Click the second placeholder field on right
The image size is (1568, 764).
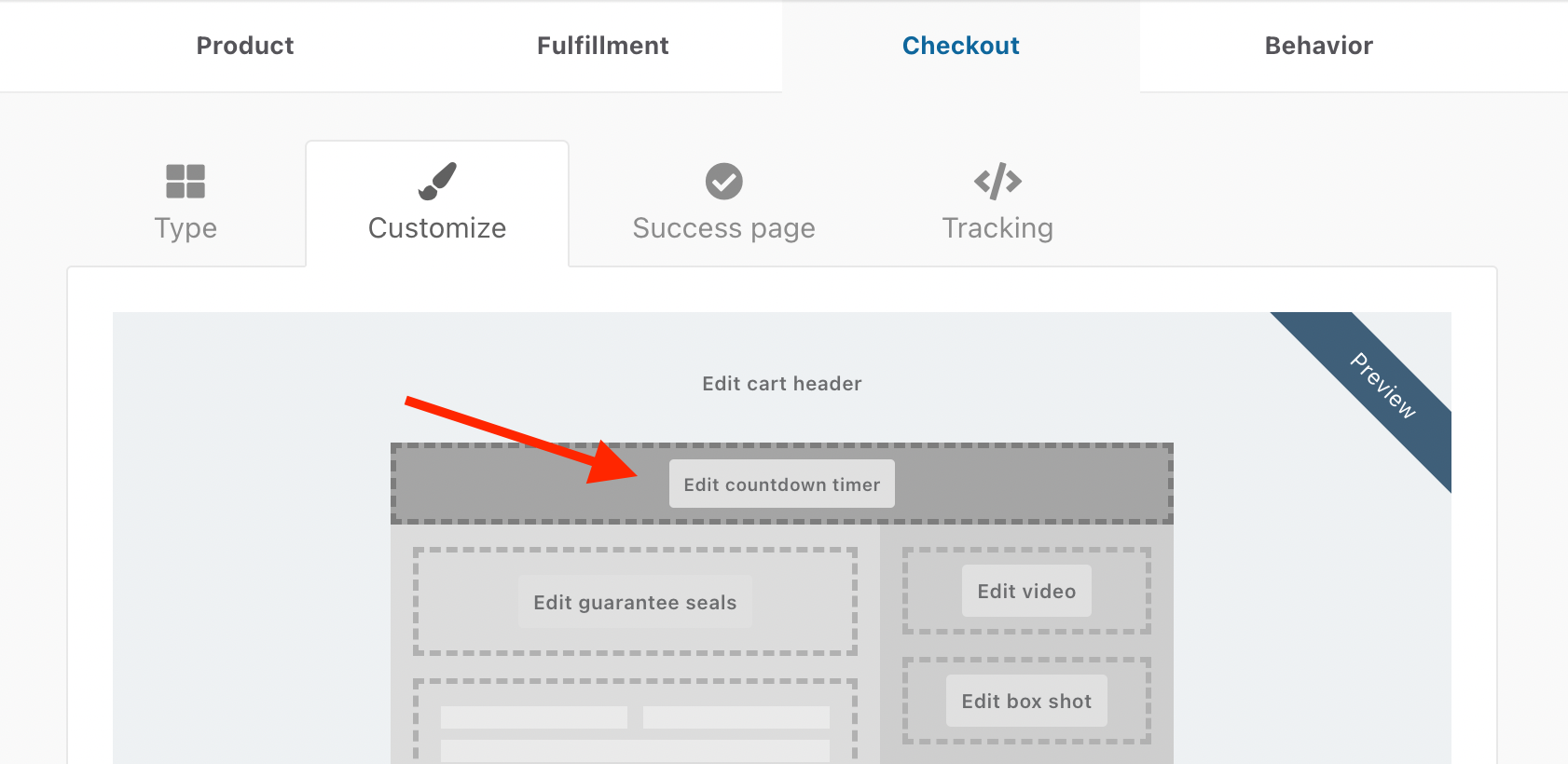tap(736, 716)
